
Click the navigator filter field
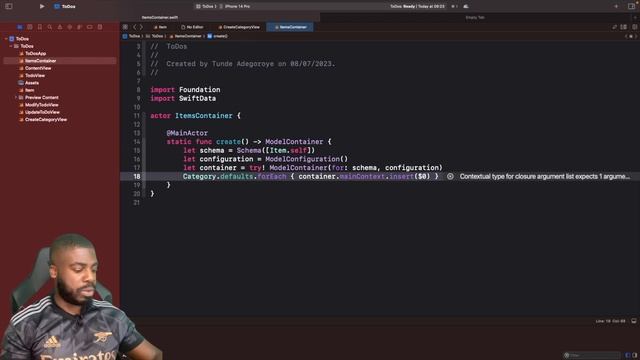tap(592, 355)
